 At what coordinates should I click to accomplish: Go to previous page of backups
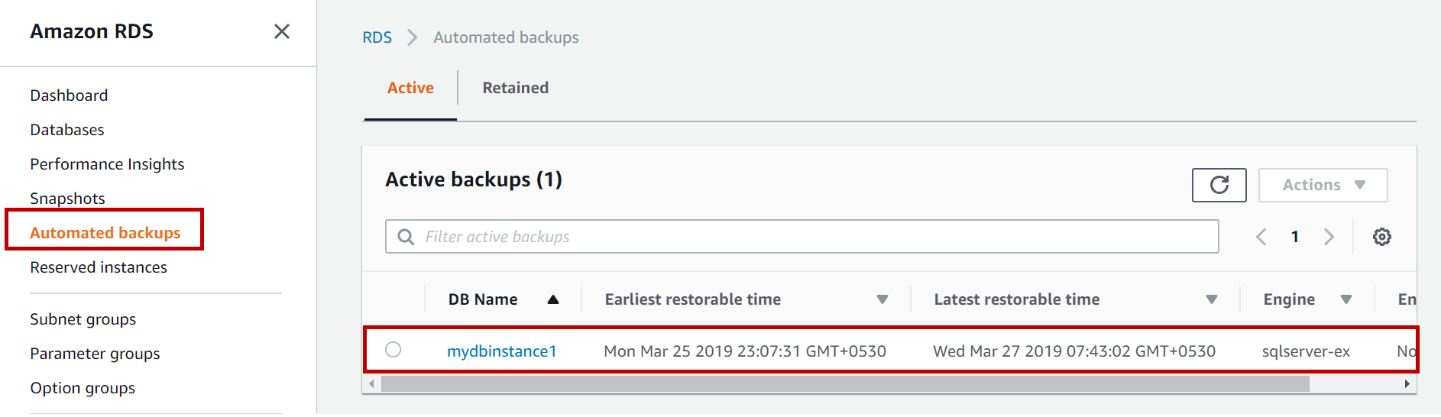tap(1261, 237)
